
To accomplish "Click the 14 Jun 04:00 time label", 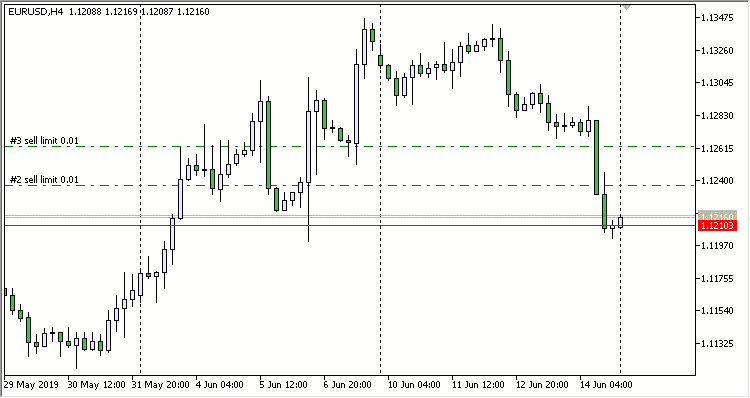I will (607, 385).
